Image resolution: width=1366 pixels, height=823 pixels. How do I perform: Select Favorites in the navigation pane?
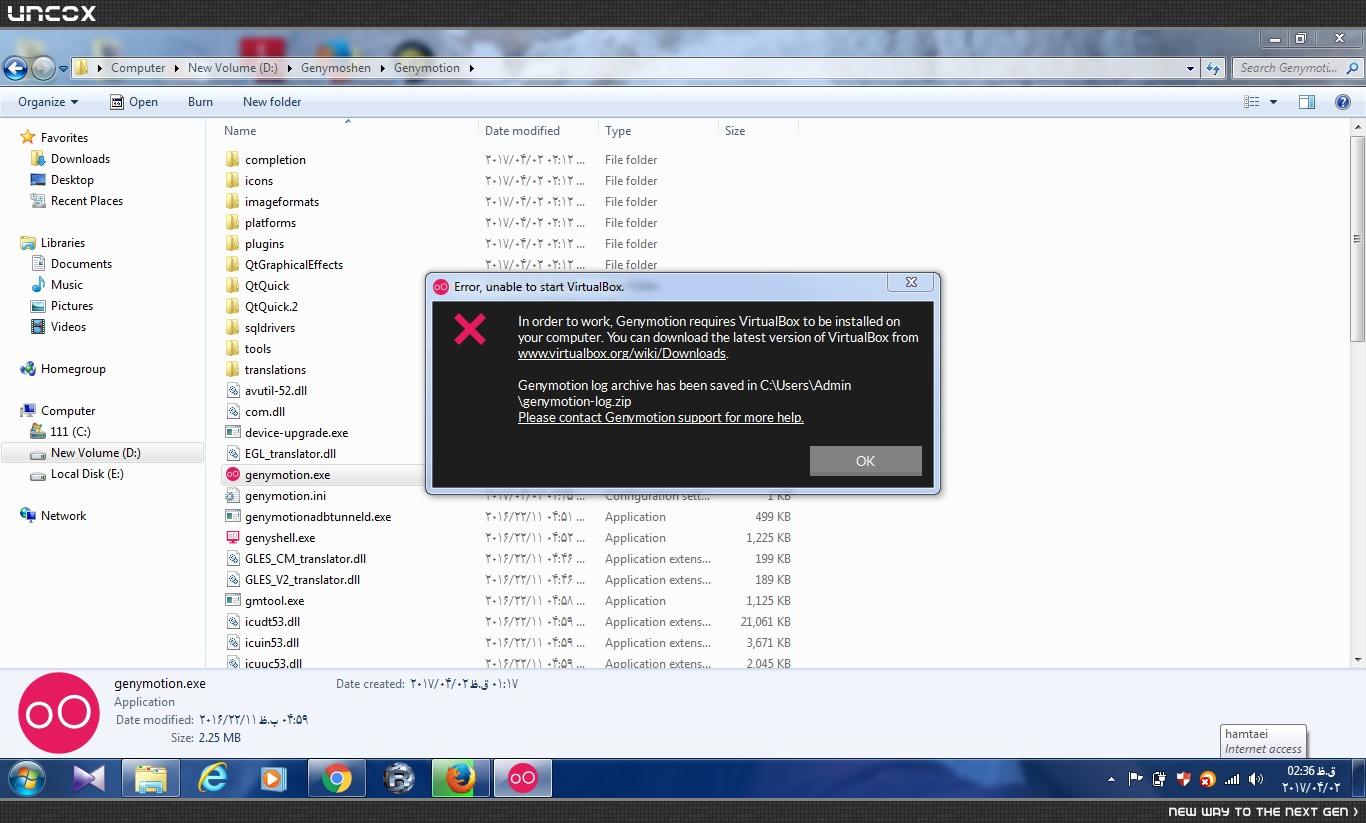click(64, 138)
